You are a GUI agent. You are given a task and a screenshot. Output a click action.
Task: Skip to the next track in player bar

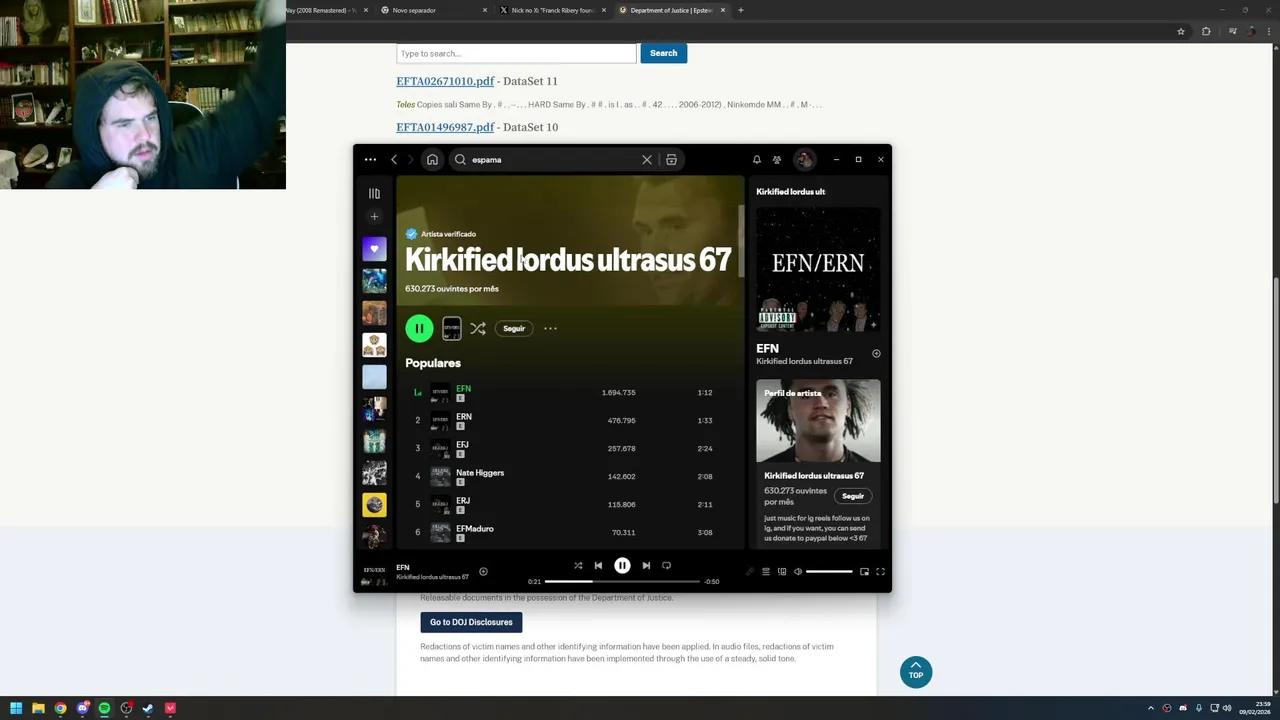646,566
